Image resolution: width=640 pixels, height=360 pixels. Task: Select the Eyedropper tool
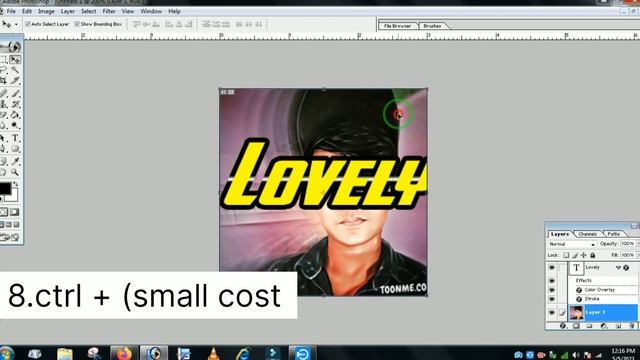point(16,162)
